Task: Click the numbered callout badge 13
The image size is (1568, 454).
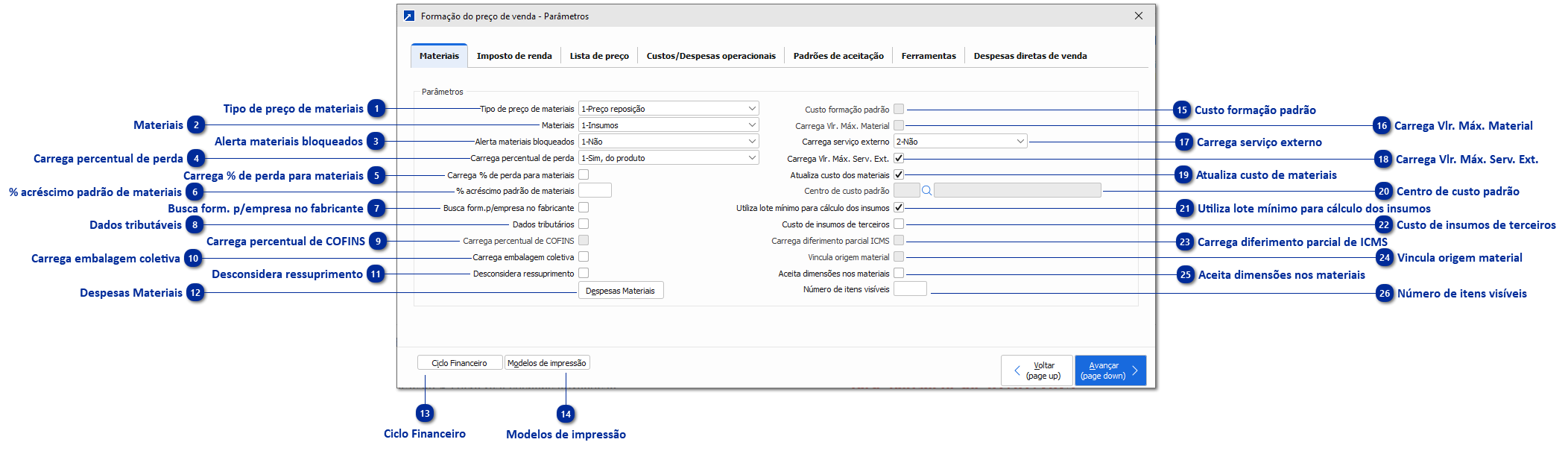Action: 425,414
